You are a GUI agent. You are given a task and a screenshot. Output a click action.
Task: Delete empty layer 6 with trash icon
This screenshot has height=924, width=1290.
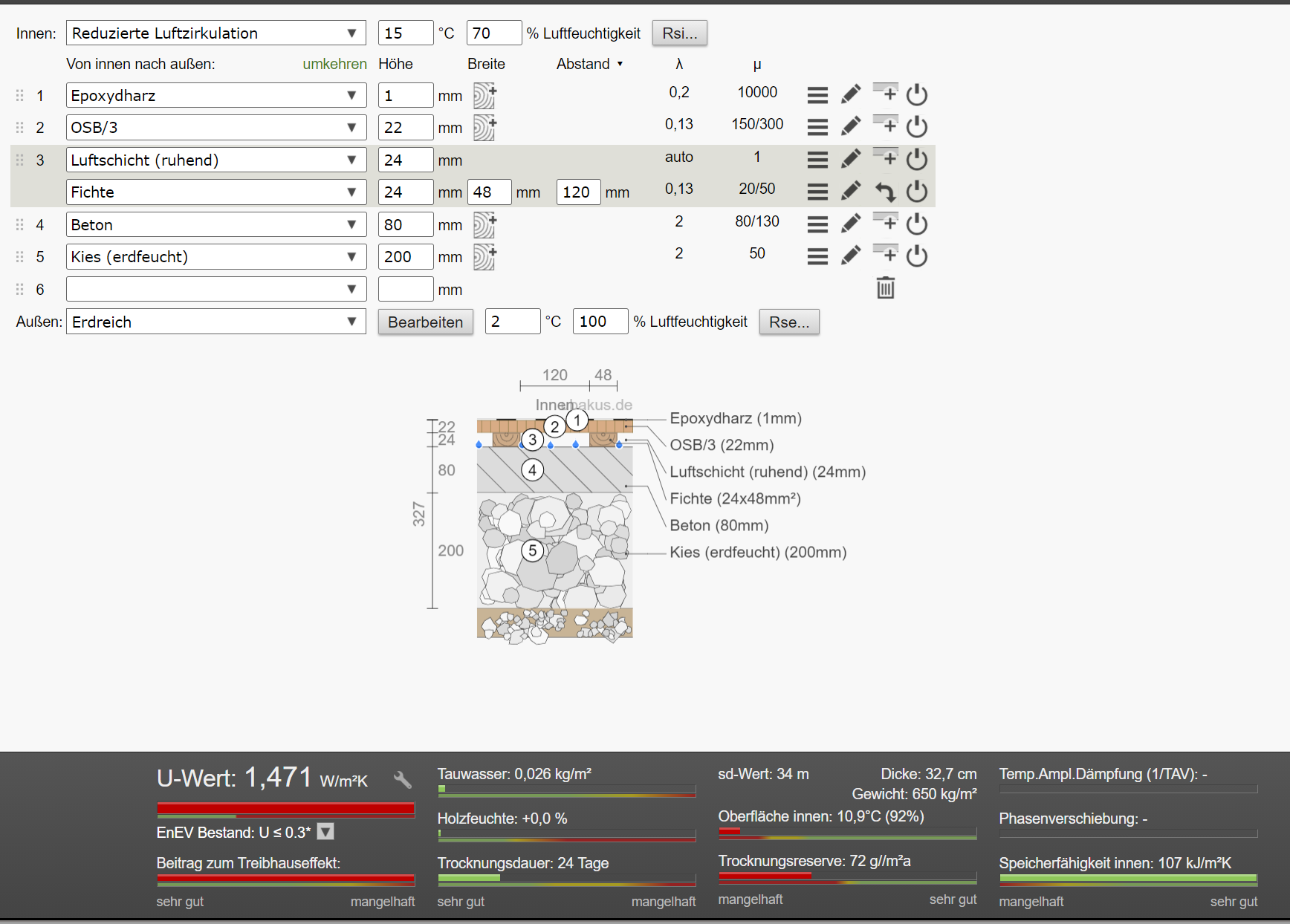[885, 287]
